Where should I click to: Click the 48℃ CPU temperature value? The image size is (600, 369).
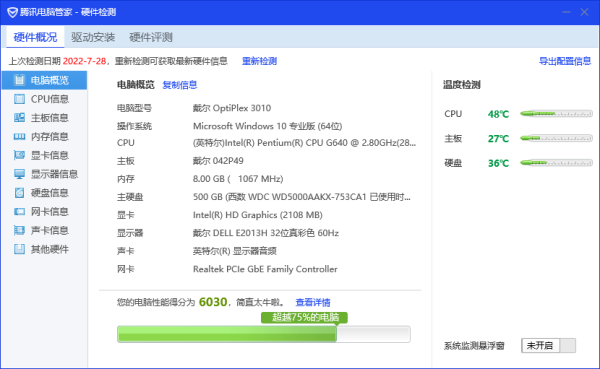pyautogui.click(x=498, y=114)
